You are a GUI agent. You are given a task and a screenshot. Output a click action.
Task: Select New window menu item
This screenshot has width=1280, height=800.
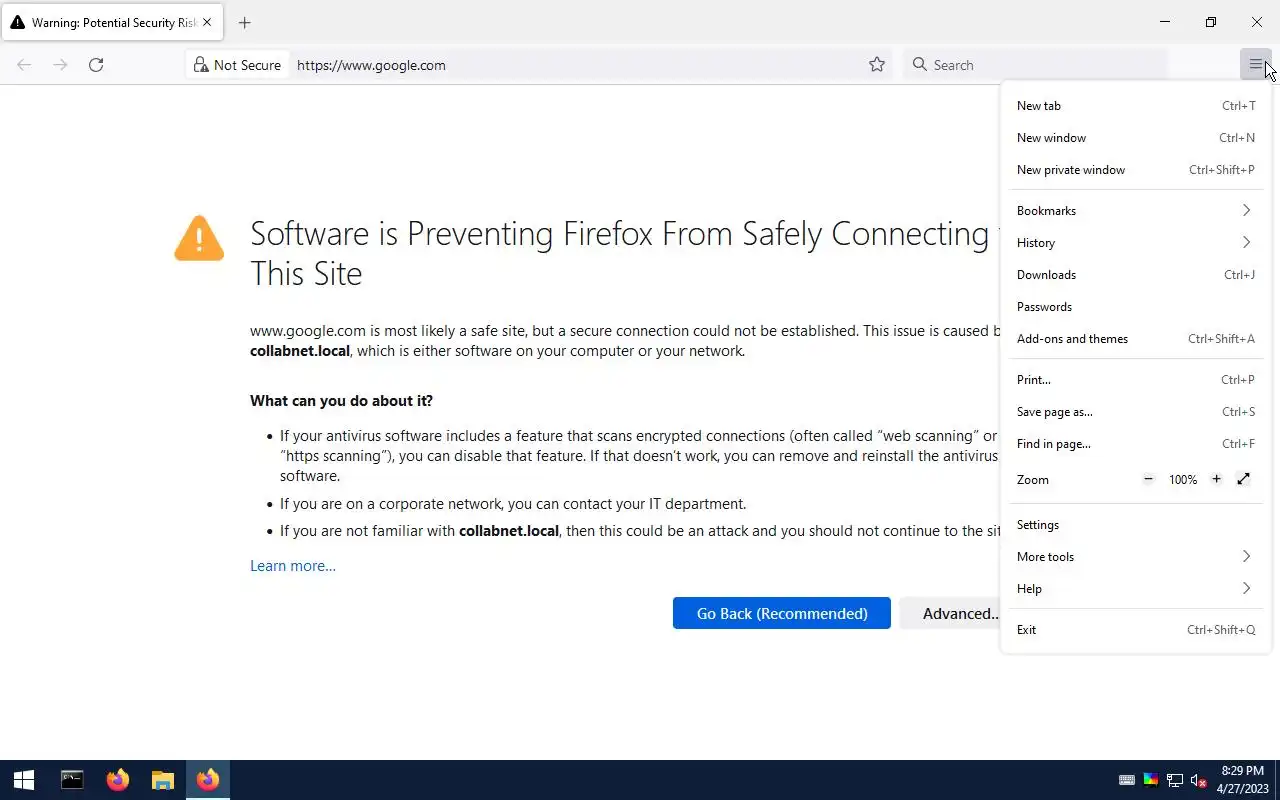[1135, 138]
